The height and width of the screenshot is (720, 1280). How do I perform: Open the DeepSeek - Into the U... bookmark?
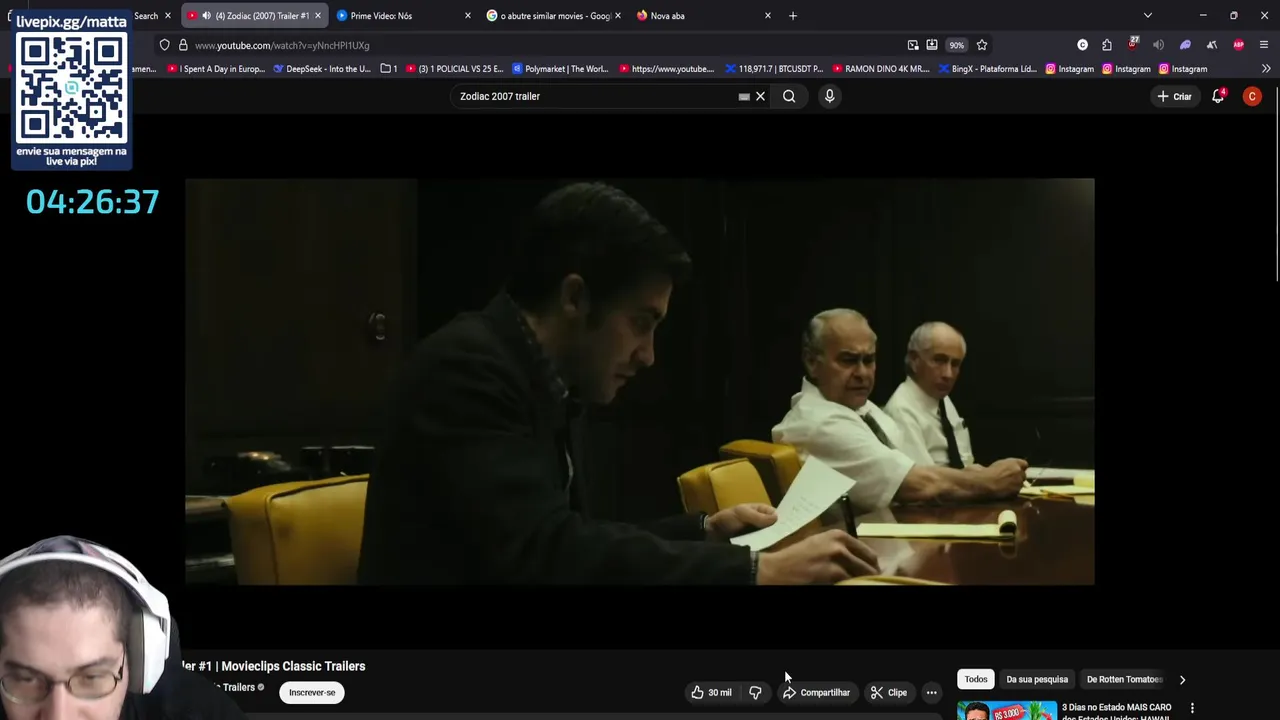coord(322,69)
